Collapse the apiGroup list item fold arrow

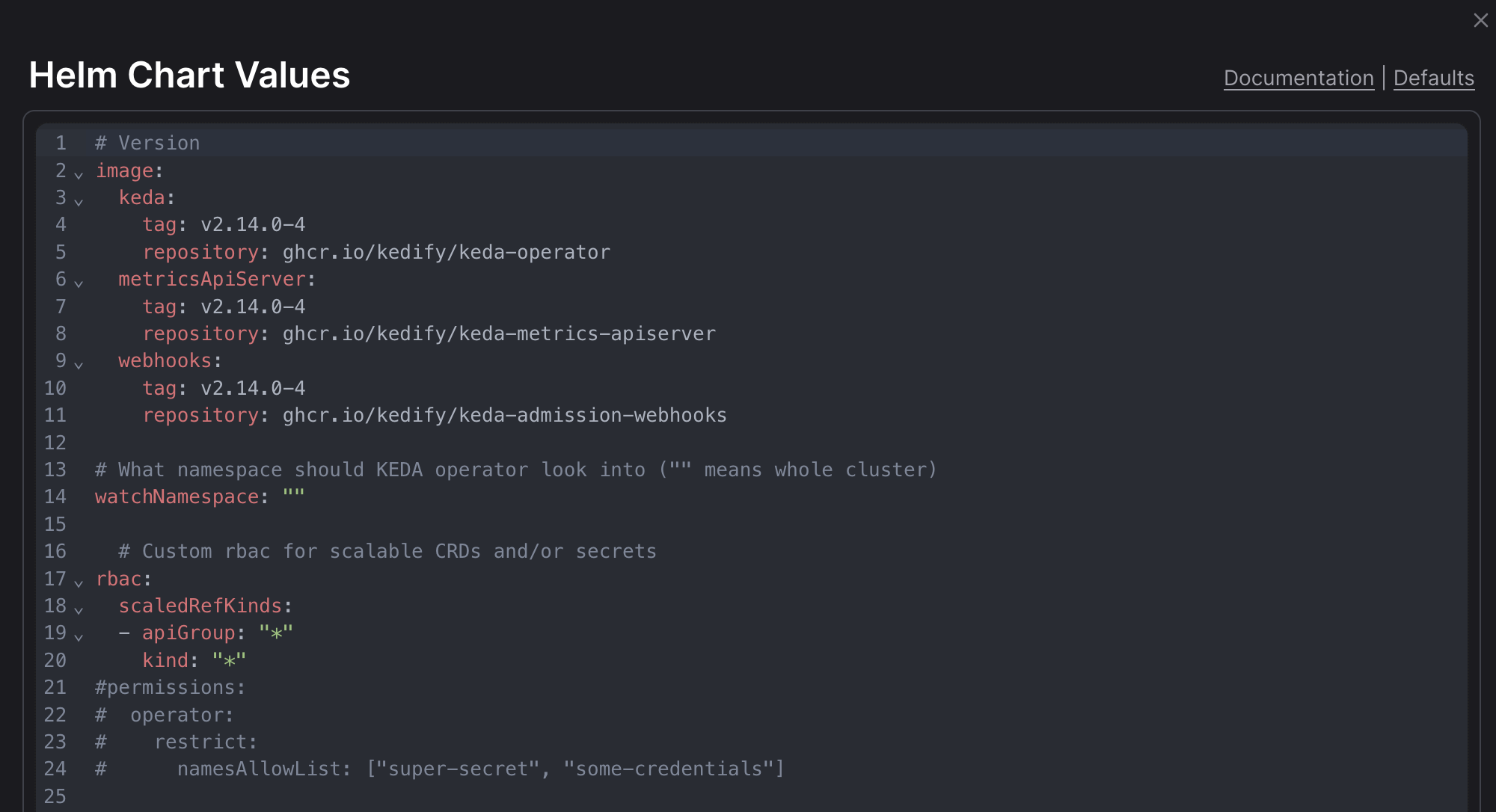pyautogui.click(x=79, y=636)
